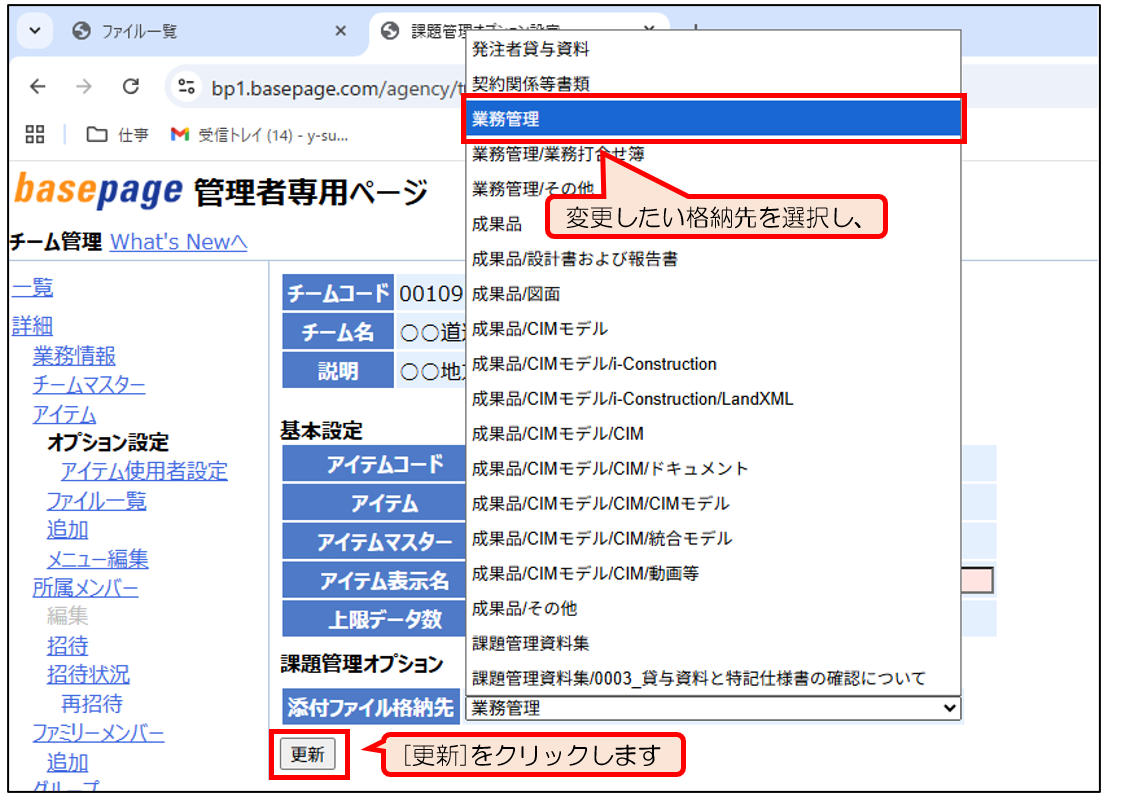1123x800 pixels.
Task: Click the browser back arrow
Action: pos(38,87)
